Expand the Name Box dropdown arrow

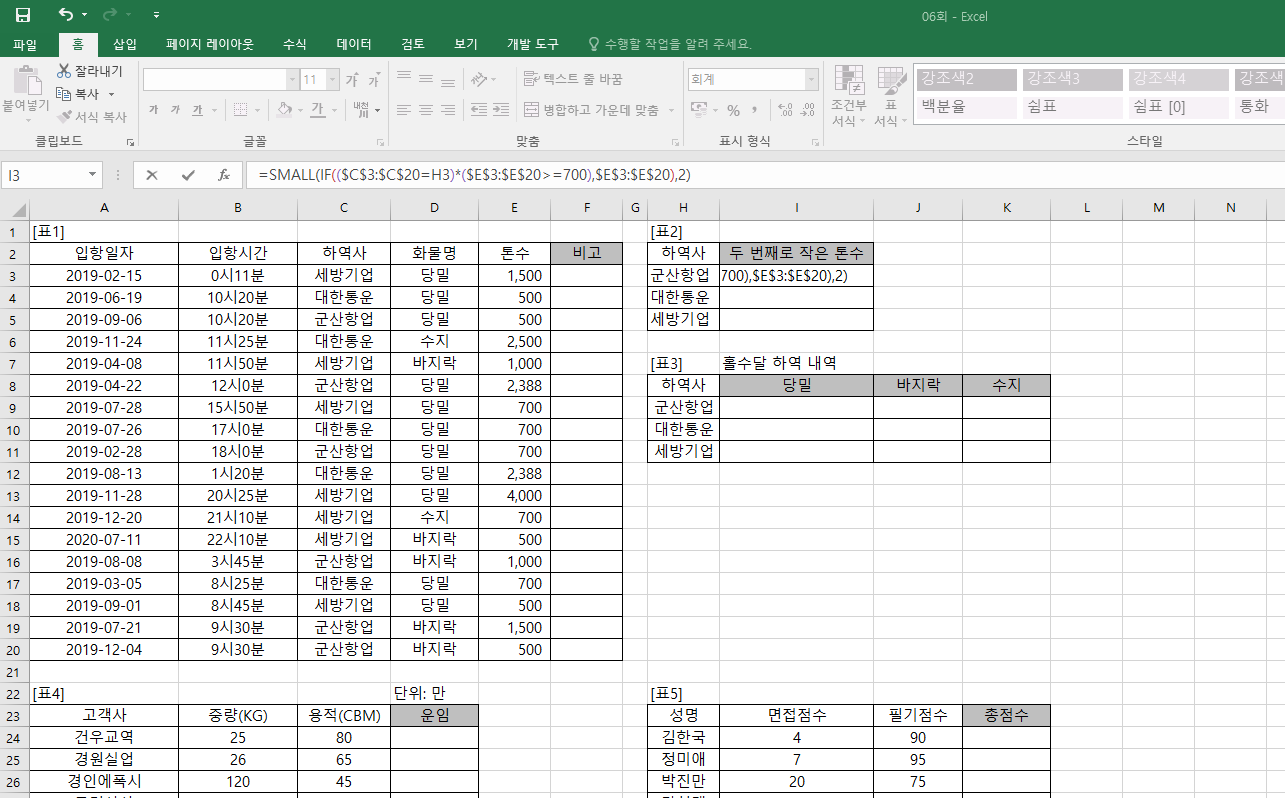[93, 175]
